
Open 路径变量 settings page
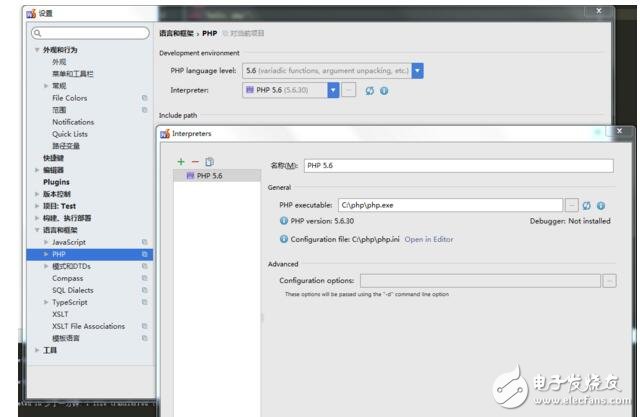(x=66, y=146)
